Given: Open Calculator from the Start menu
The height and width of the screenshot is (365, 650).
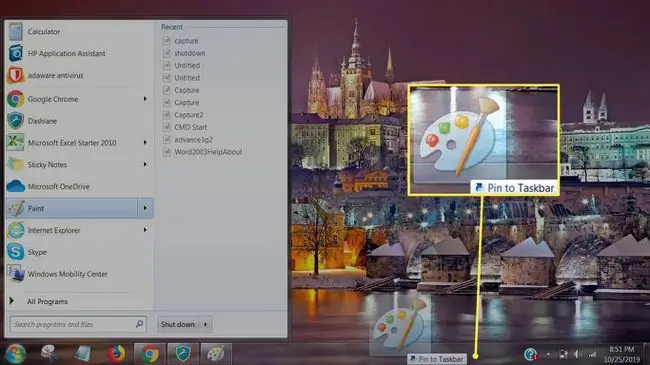Looking at the screenshot, I should 79,32.
